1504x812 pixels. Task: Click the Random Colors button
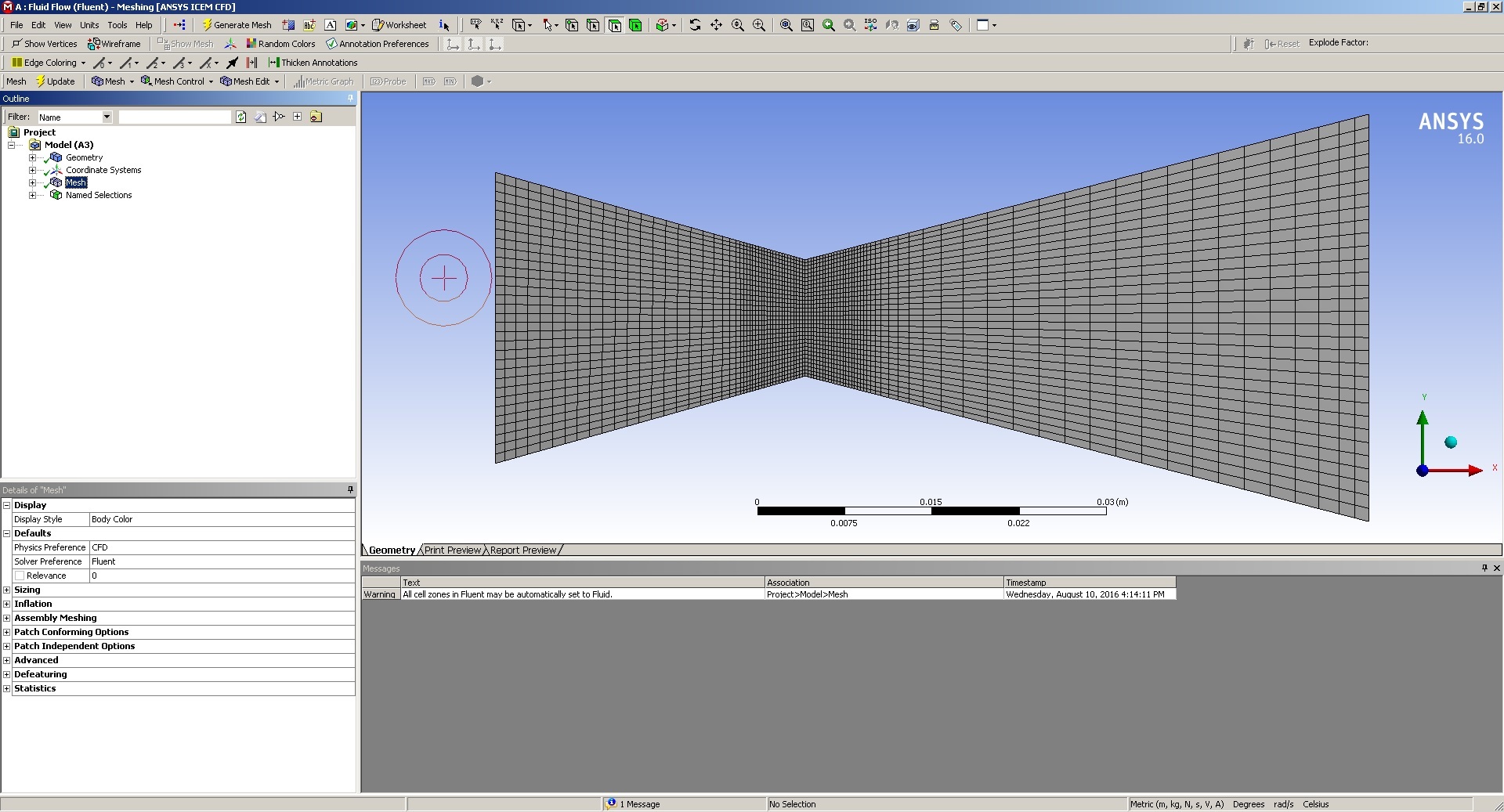pyautogui.click(x=280, y=44)
